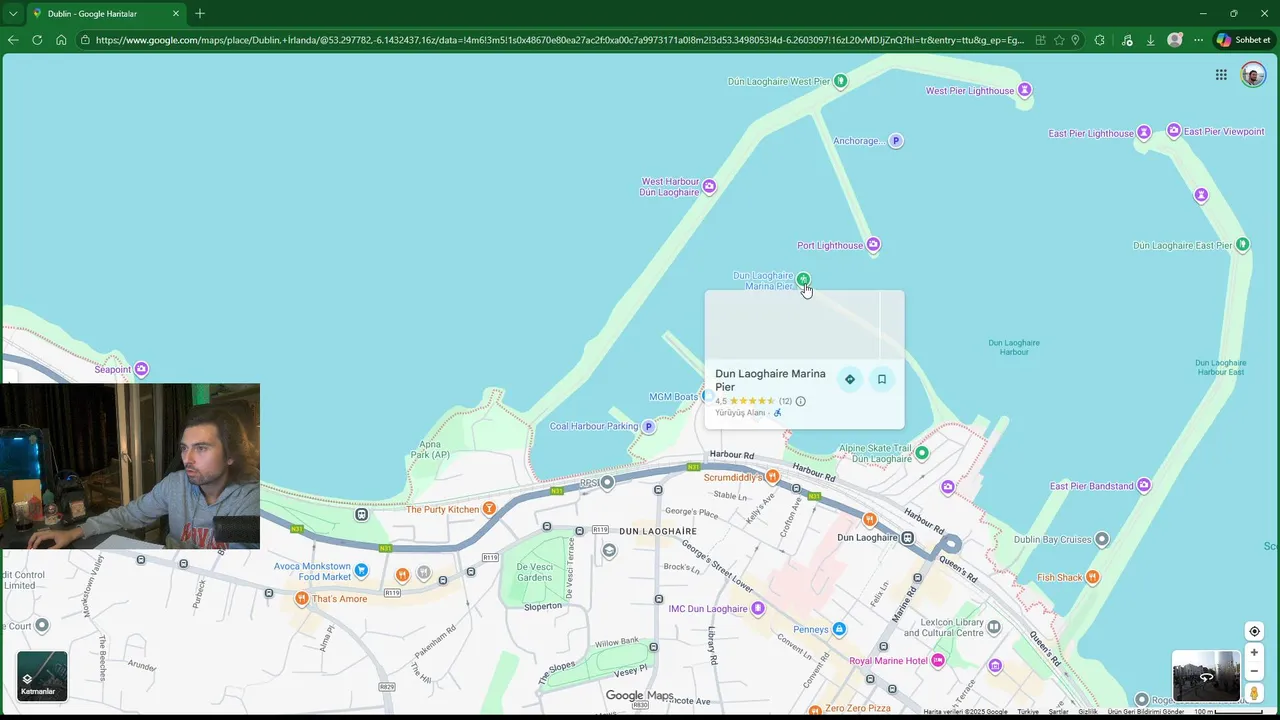Screen dimensions: 1280x720
Task: Zoom out on the map
Action: click(1254, 672)
